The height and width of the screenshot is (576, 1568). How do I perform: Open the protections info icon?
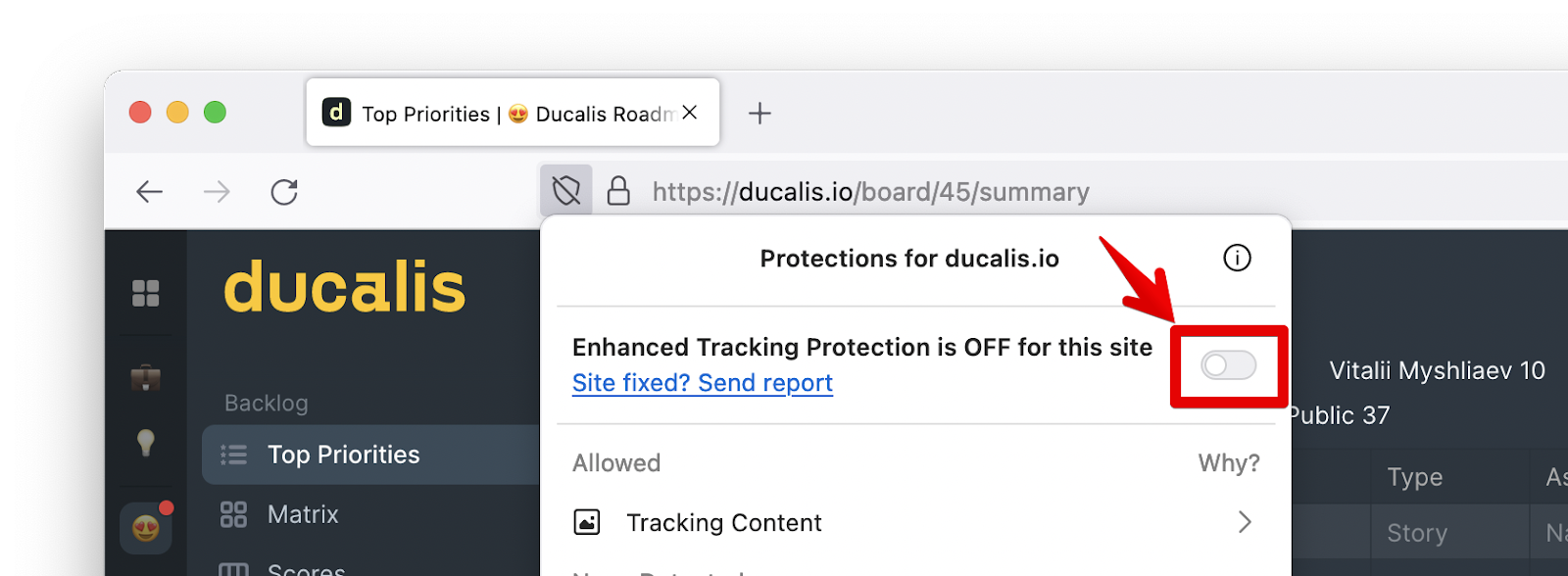(1237, 258)
